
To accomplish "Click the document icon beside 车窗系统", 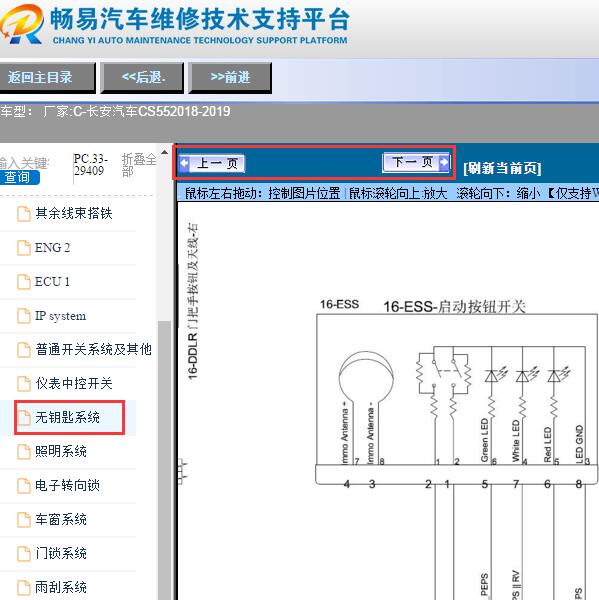I will click(x=24, y=520).
